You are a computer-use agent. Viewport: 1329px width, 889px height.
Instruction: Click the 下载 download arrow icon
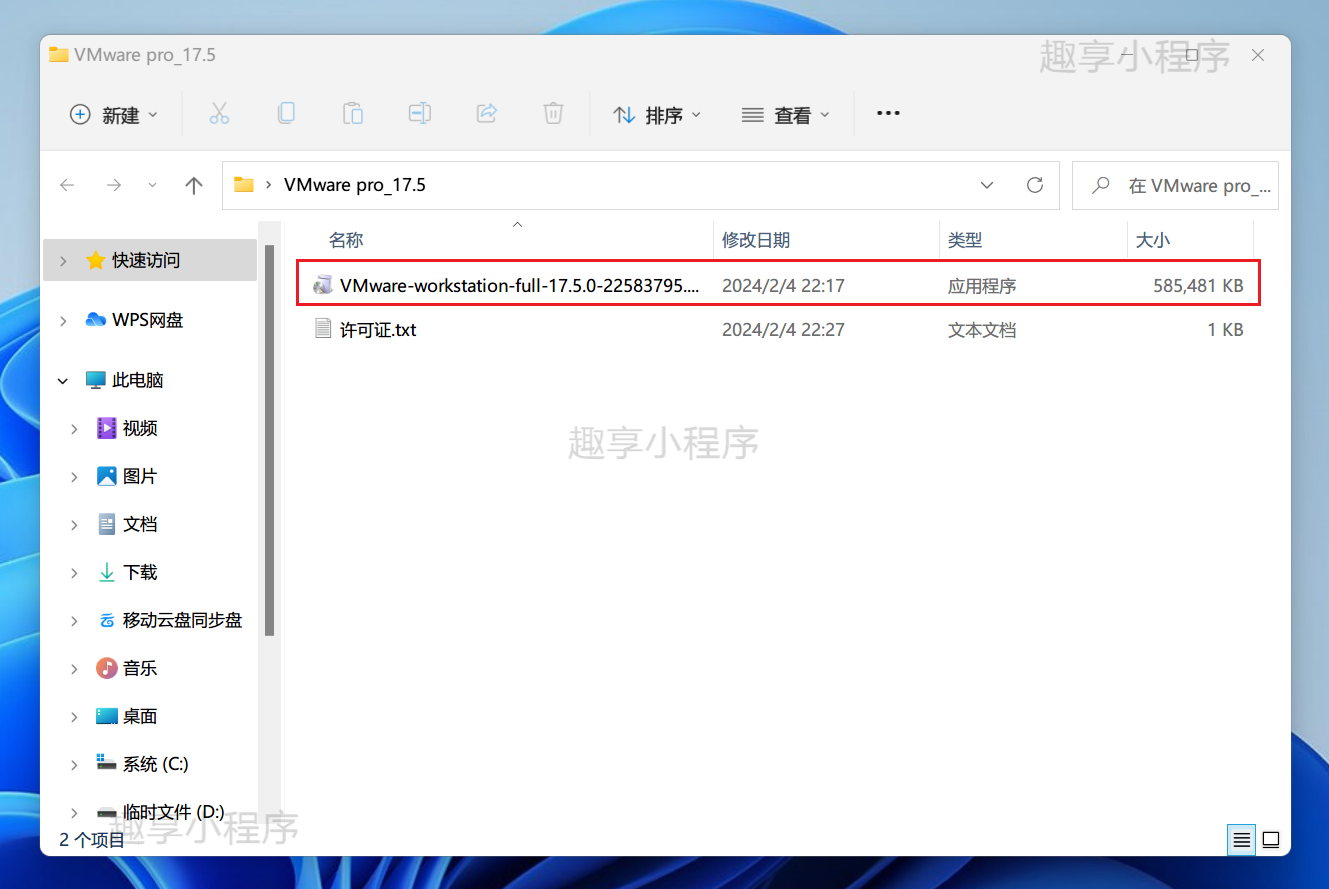[106, 572]
